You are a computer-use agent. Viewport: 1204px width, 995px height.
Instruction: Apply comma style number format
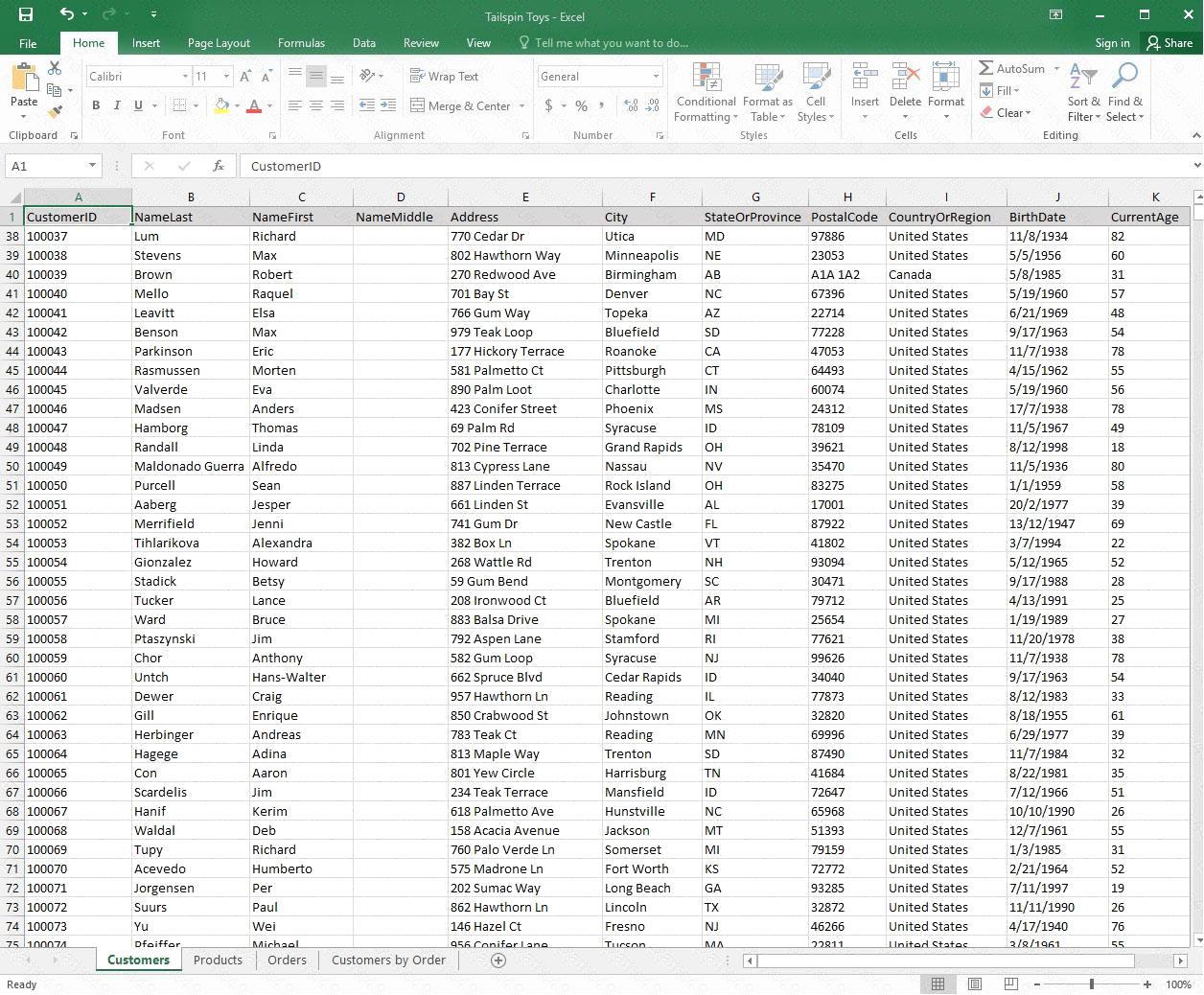pyautogui.click(x=604, y=105)
